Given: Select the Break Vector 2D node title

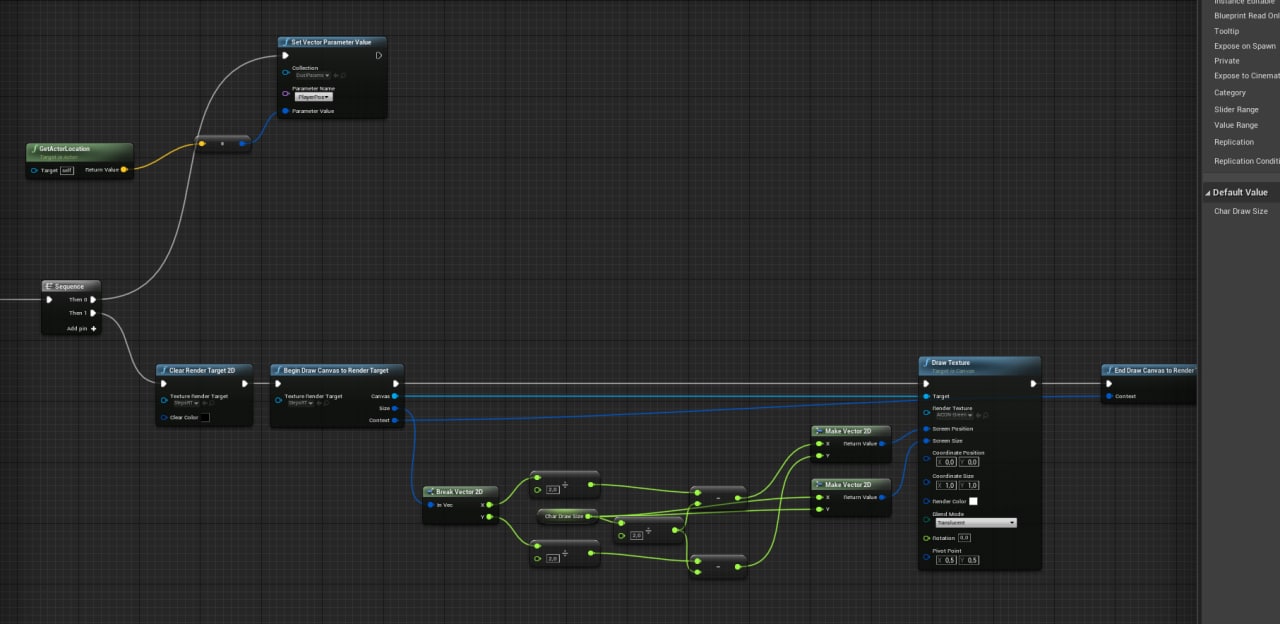Looking at the screenshot, I should click(460, 492).
